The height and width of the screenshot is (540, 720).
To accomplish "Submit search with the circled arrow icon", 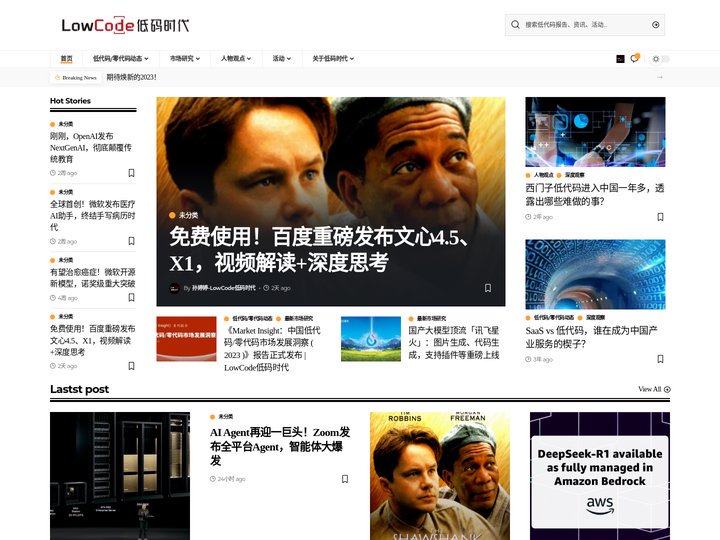I will (656, 25).
